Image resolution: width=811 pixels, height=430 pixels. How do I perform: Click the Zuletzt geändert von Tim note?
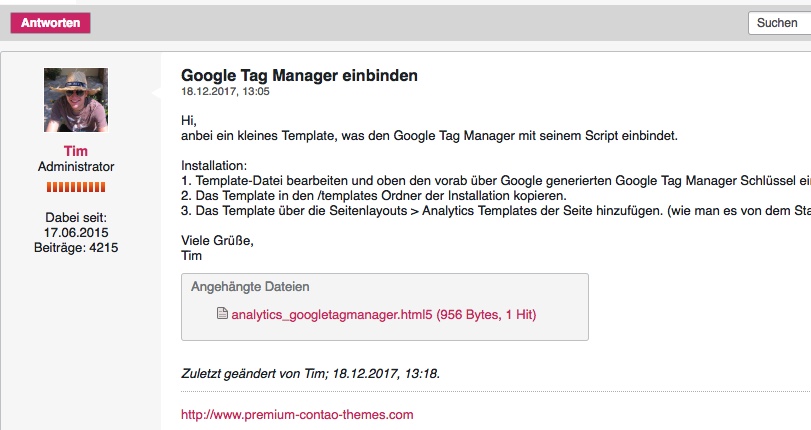(310, 373)
